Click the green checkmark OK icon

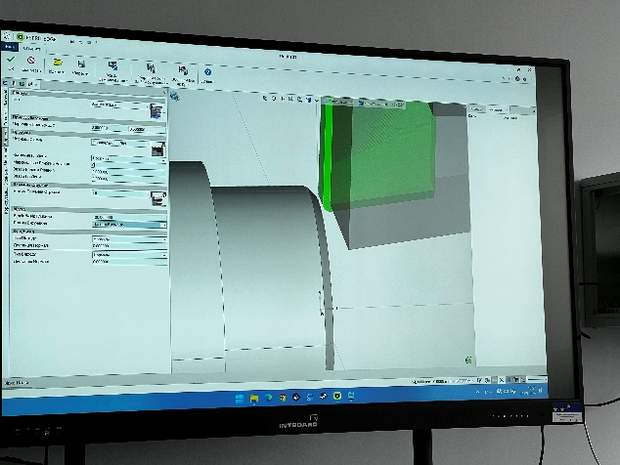[11, 59]
